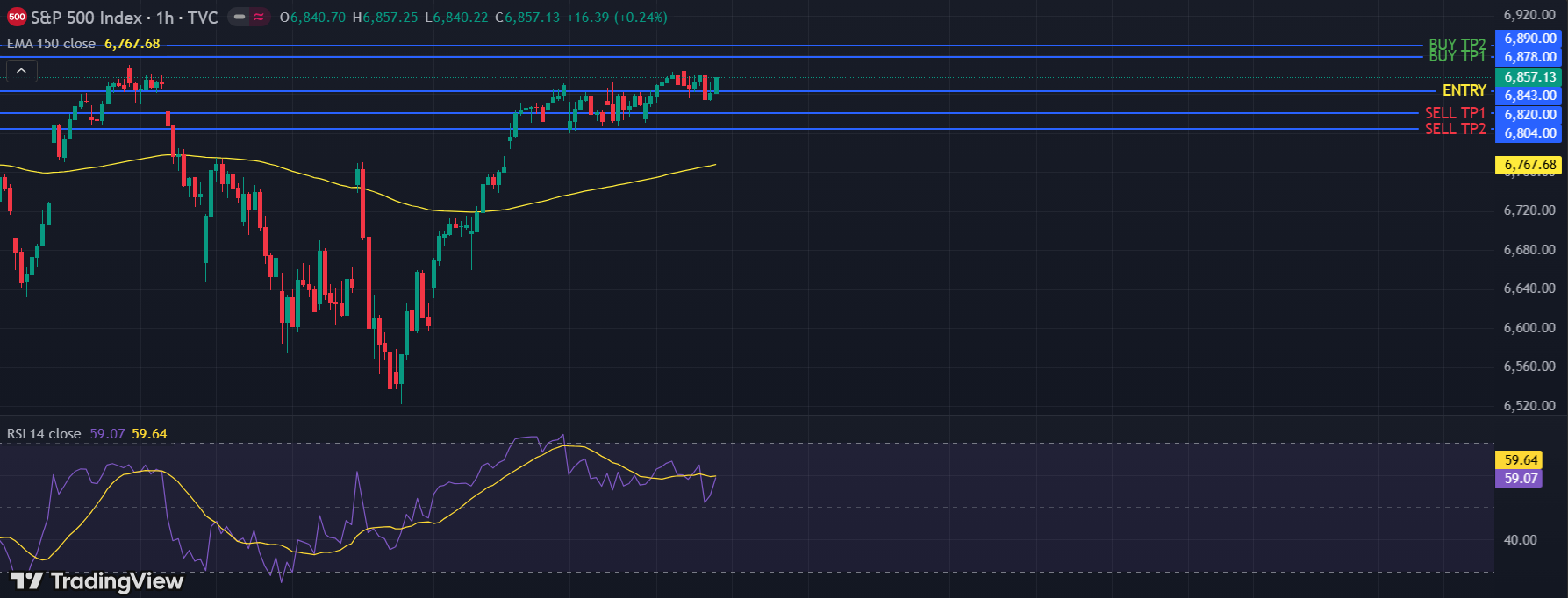Click the 6,843.00 entry price tag
The height and width of the screenshot is (598, 1568).
(x=1529, y=96)
